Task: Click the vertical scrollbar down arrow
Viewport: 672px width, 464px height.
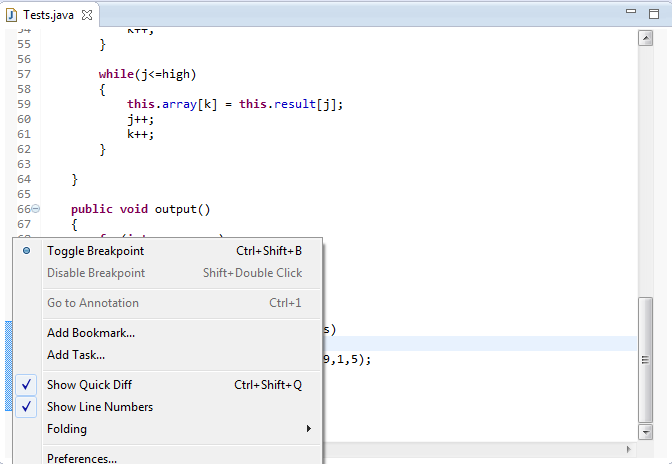Action: point(645,431)
